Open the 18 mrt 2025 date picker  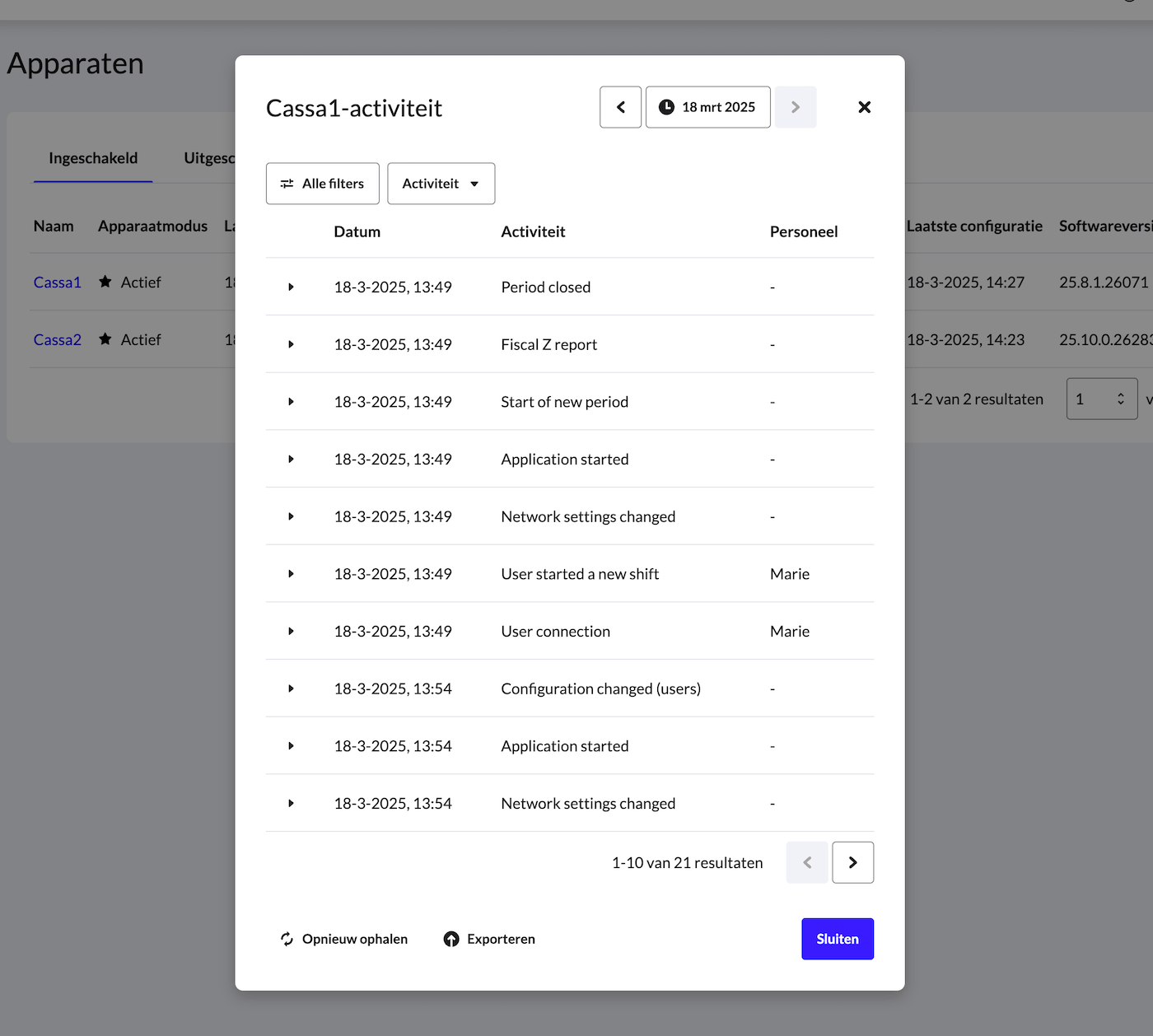coord(707,107)
